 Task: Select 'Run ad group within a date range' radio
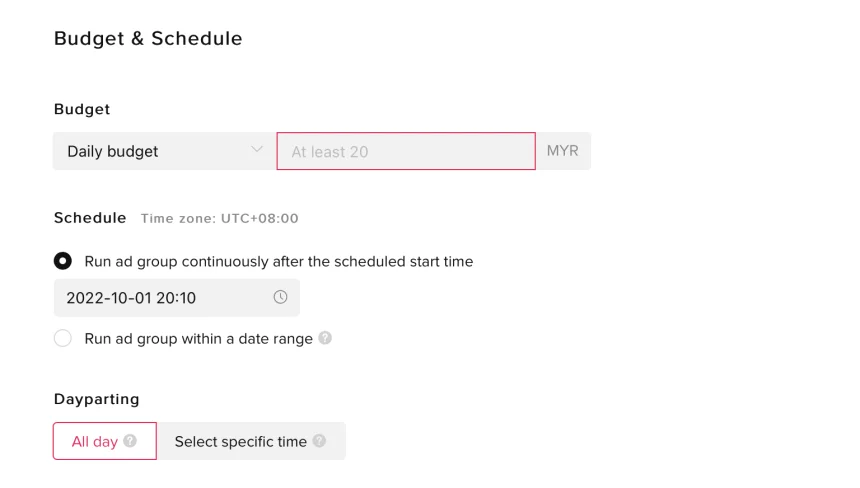63,338
